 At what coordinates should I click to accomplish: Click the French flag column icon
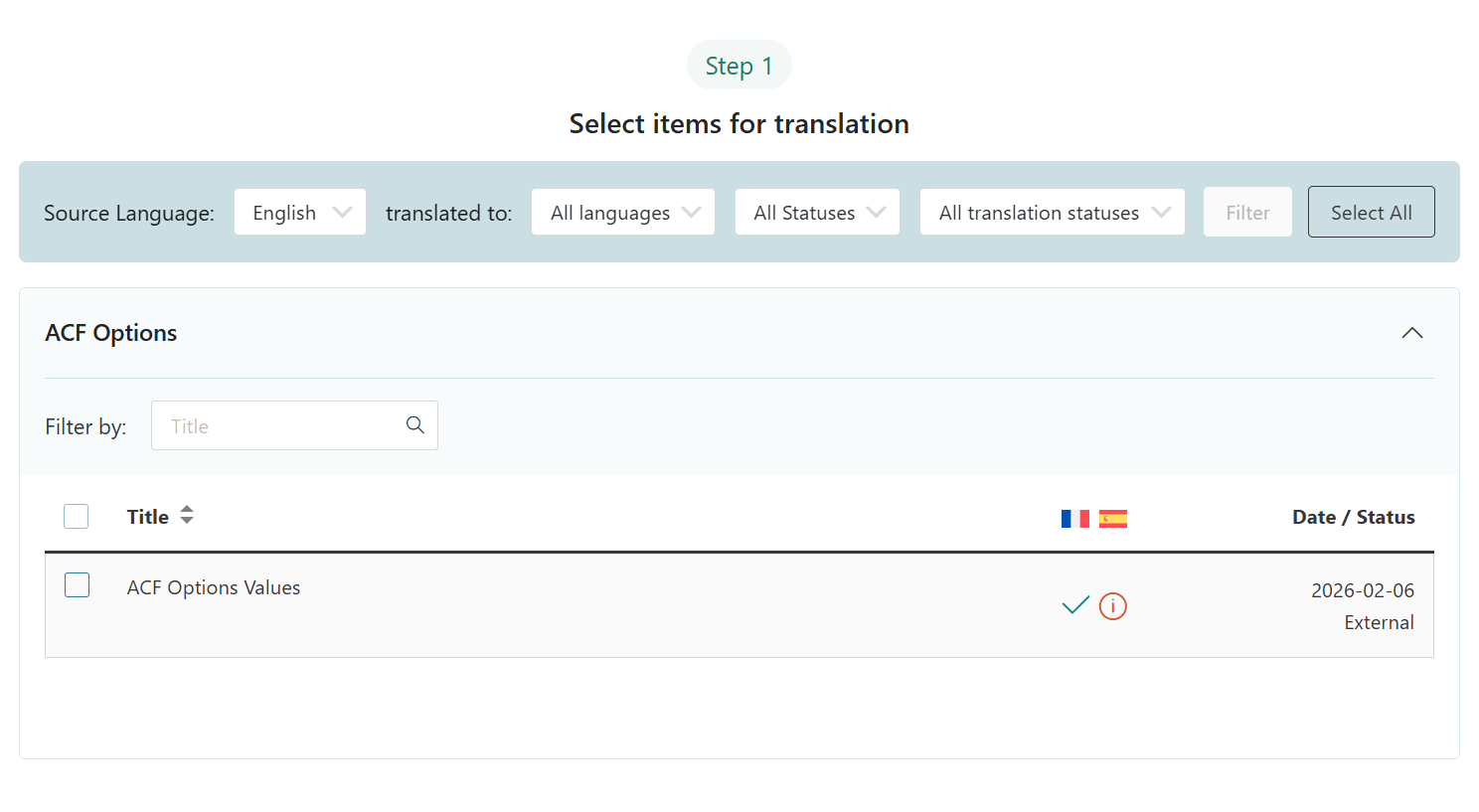click(x=1074, y=519)
